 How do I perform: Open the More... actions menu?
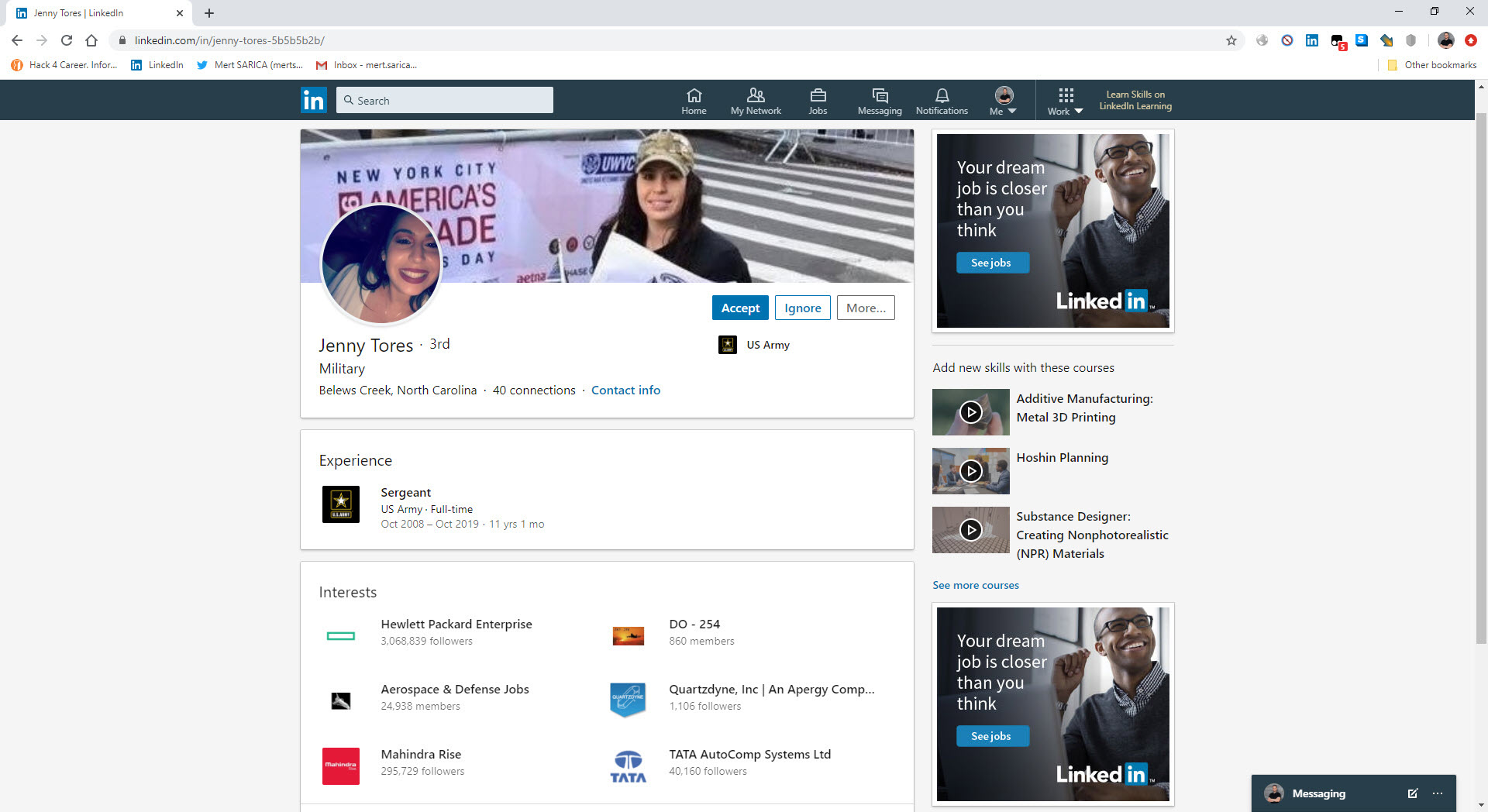(x=866, y=308)
